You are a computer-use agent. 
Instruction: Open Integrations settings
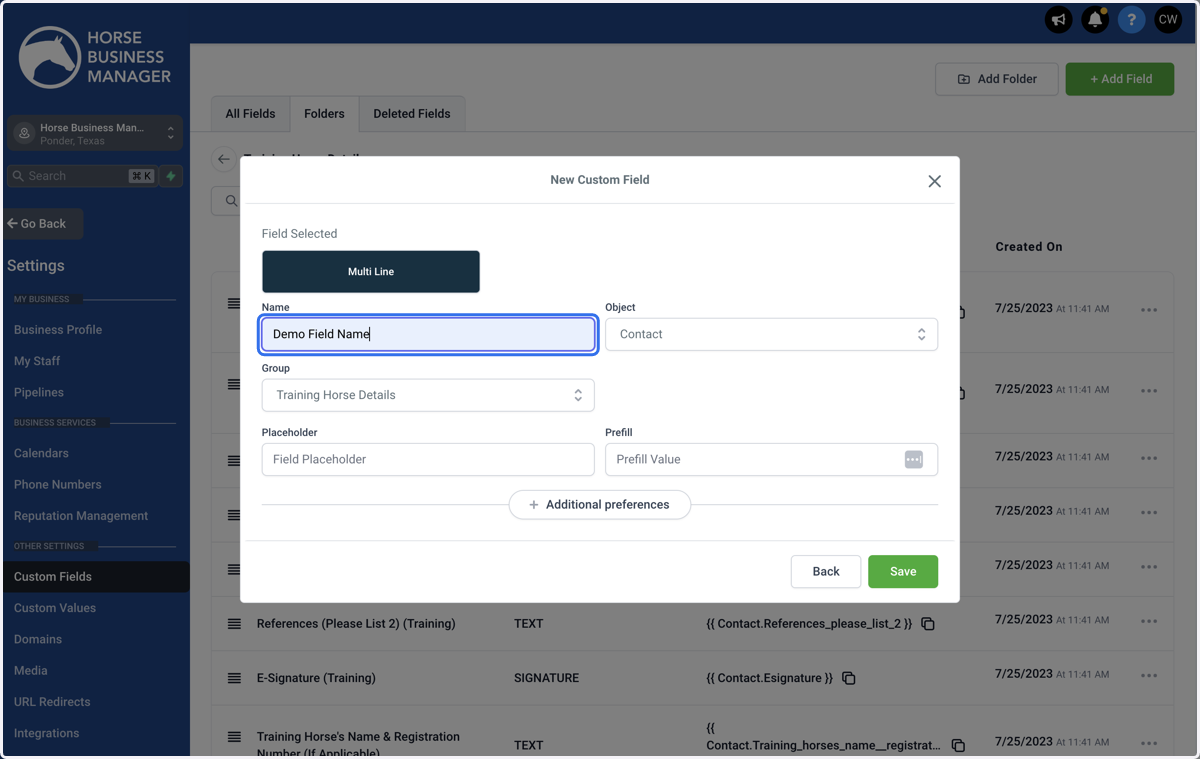click(47, 733)
